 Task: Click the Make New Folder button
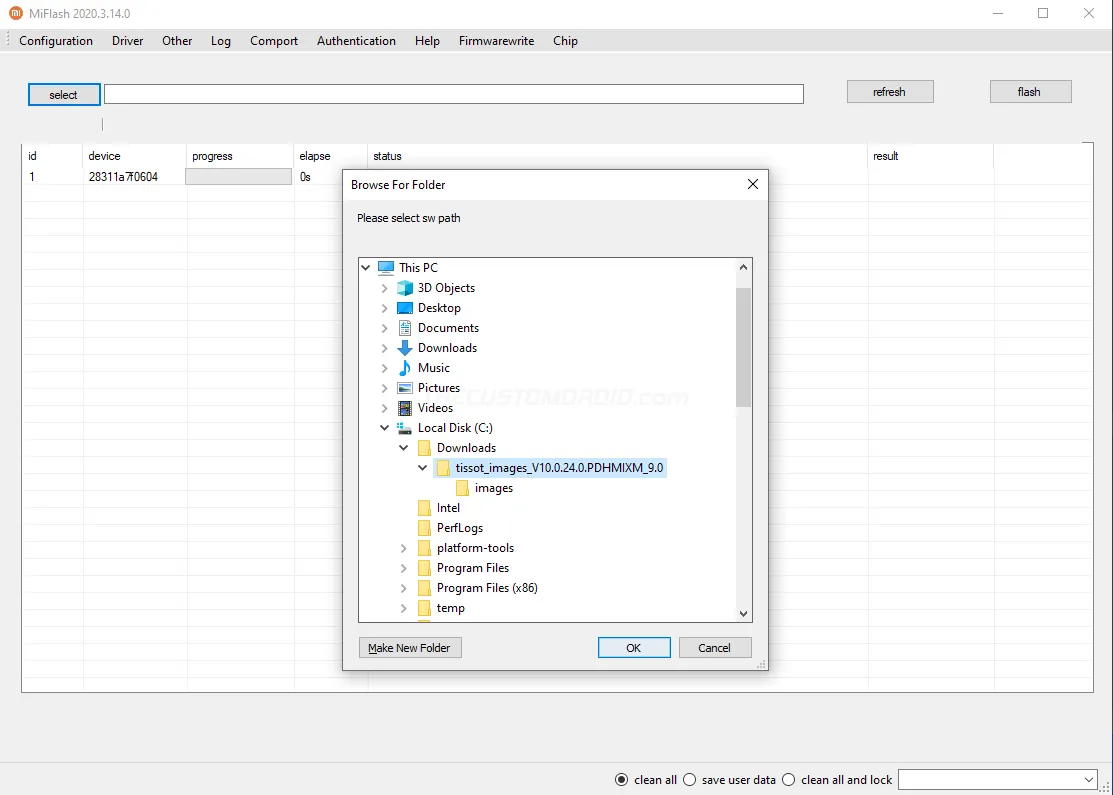pos(409,647)
